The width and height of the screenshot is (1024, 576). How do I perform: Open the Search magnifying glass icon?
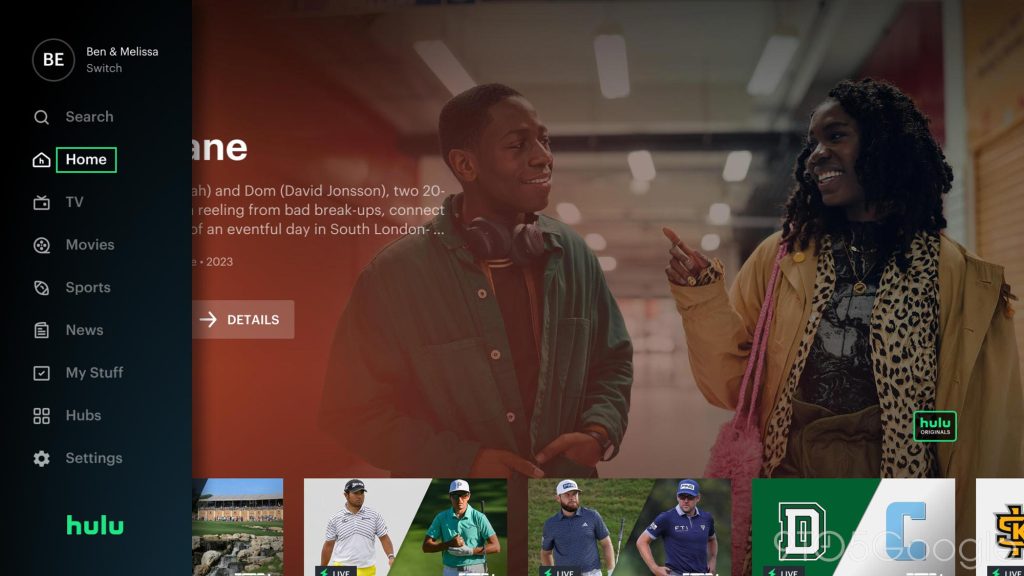coord(41,117)
